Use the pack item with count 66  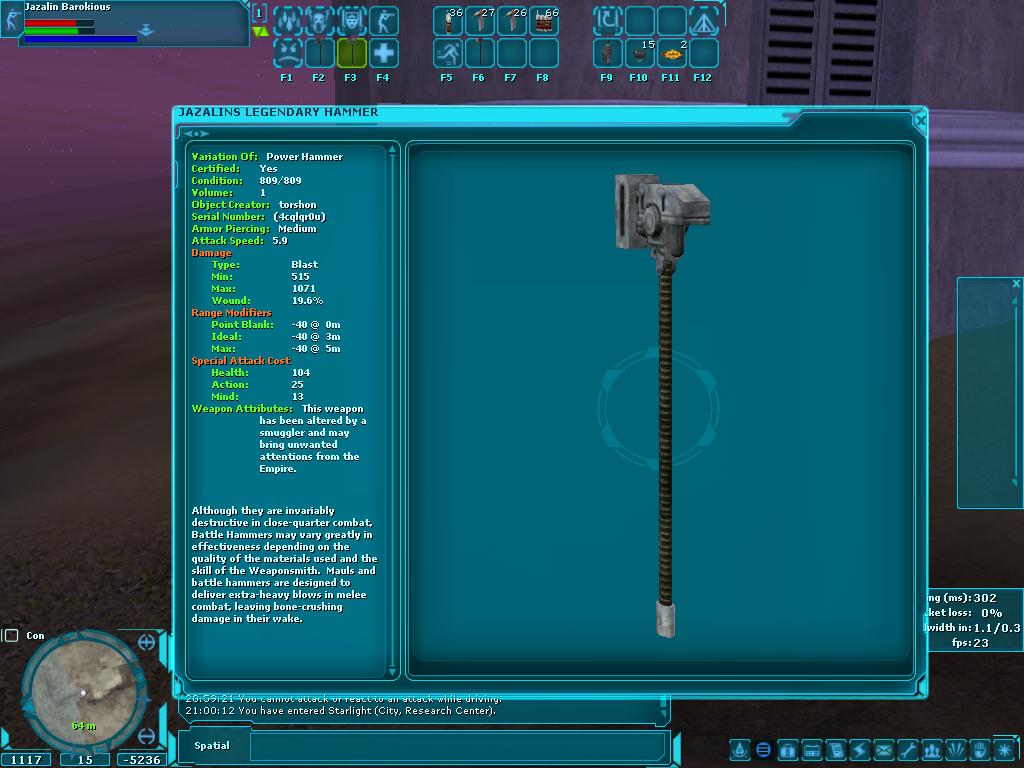(x=544, y=21)
